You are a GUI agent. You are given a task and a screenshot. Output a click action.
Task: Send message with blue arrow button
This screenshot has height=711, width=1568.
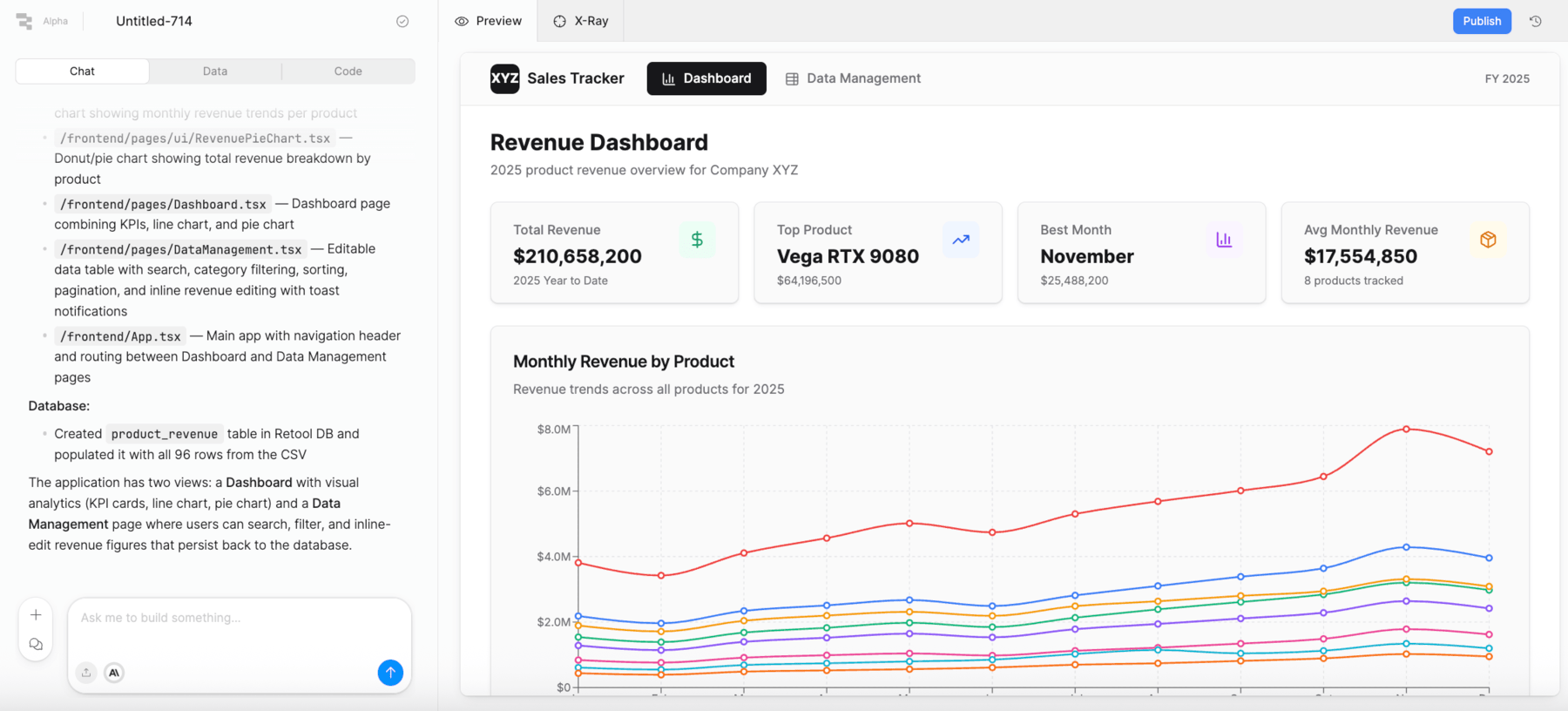(390, 673)
